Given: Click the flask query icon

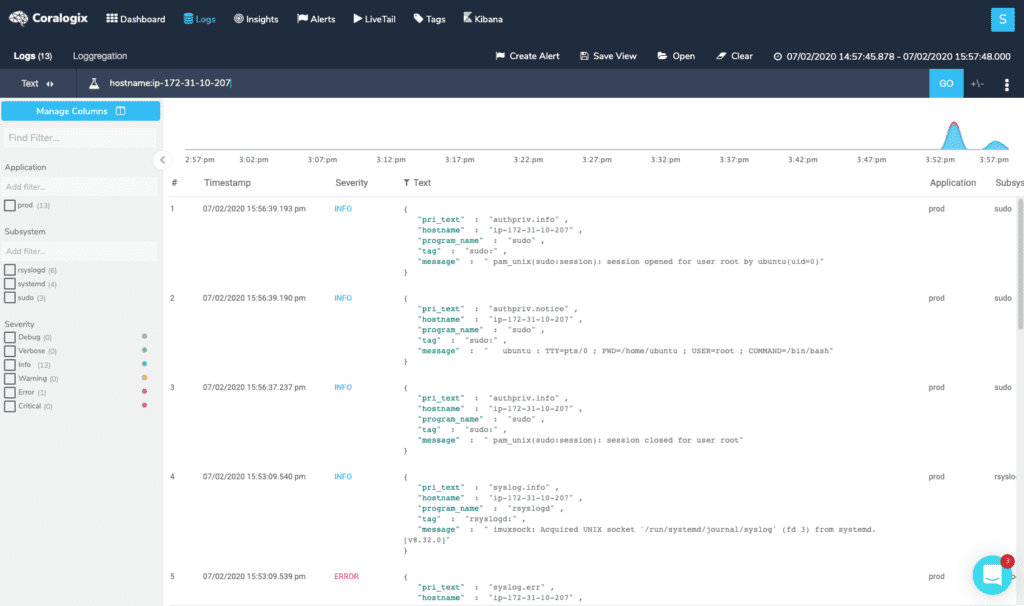Looking at the screenshot, I should tap(94, 84).
